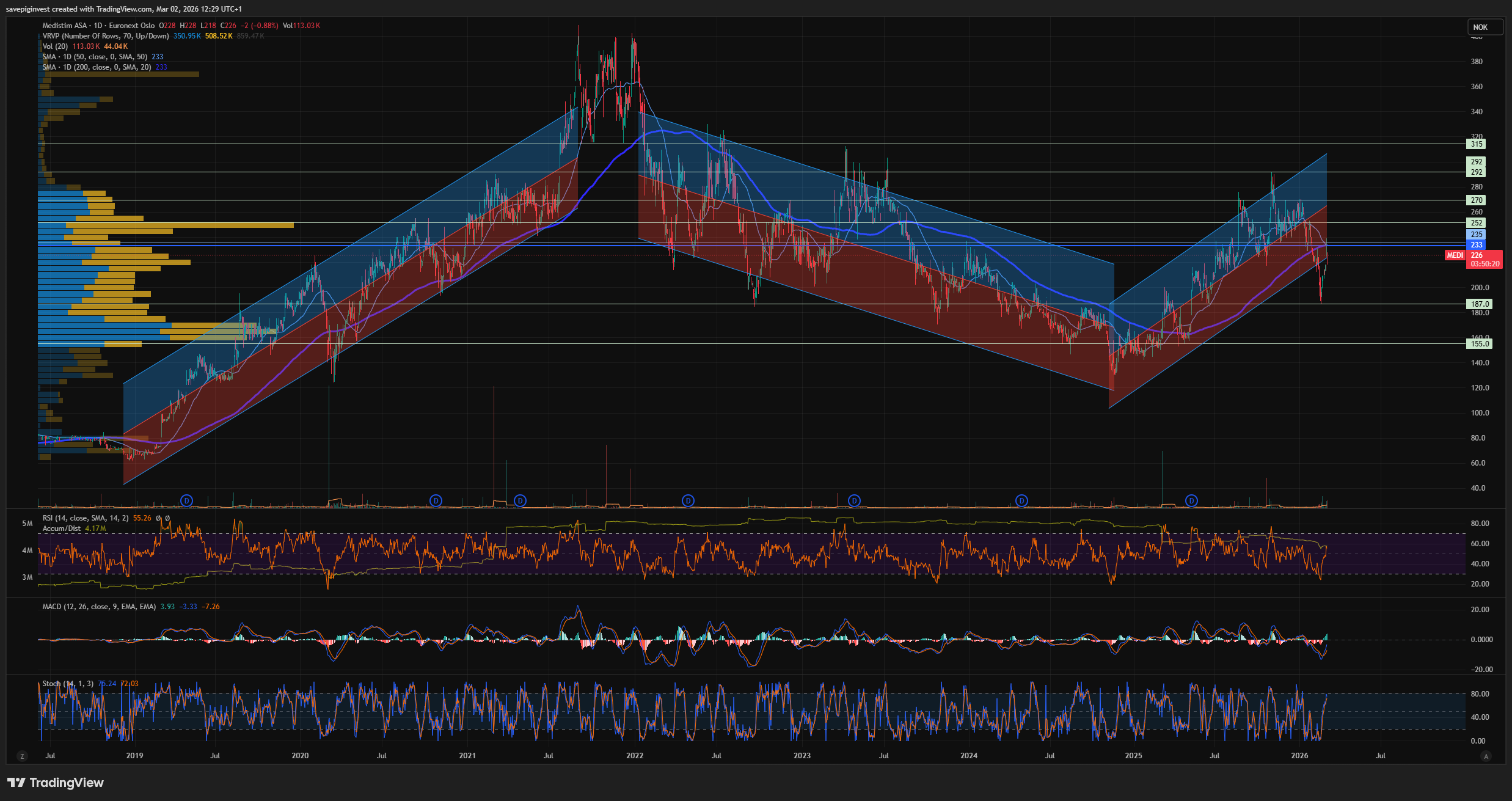Click the 187.0 support level price label
Image resolution: width=1512 pixels, height=801 pixels.
1478,304
